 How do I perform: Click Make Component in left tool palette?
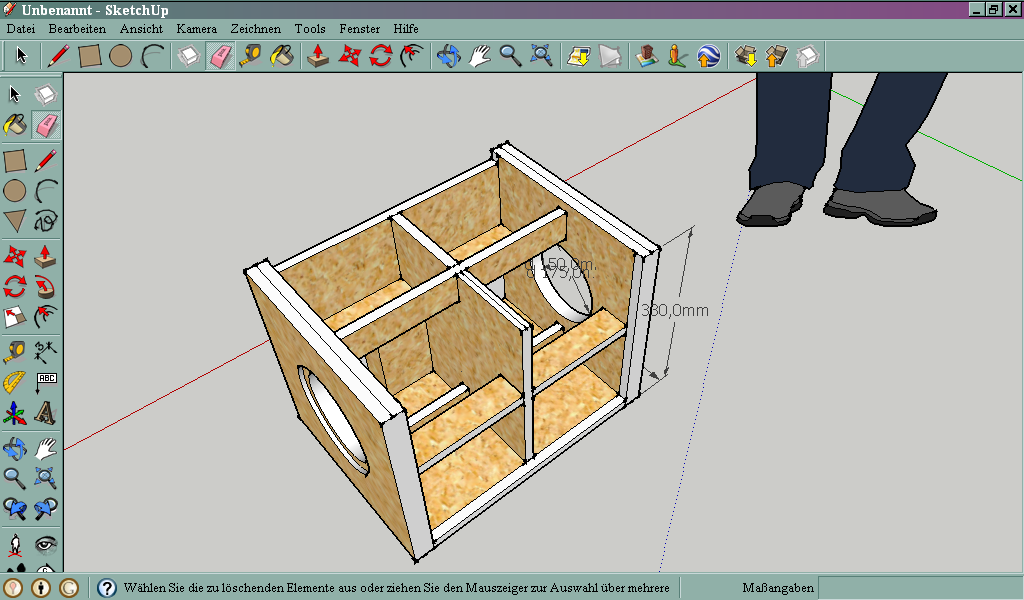(46, 95)
